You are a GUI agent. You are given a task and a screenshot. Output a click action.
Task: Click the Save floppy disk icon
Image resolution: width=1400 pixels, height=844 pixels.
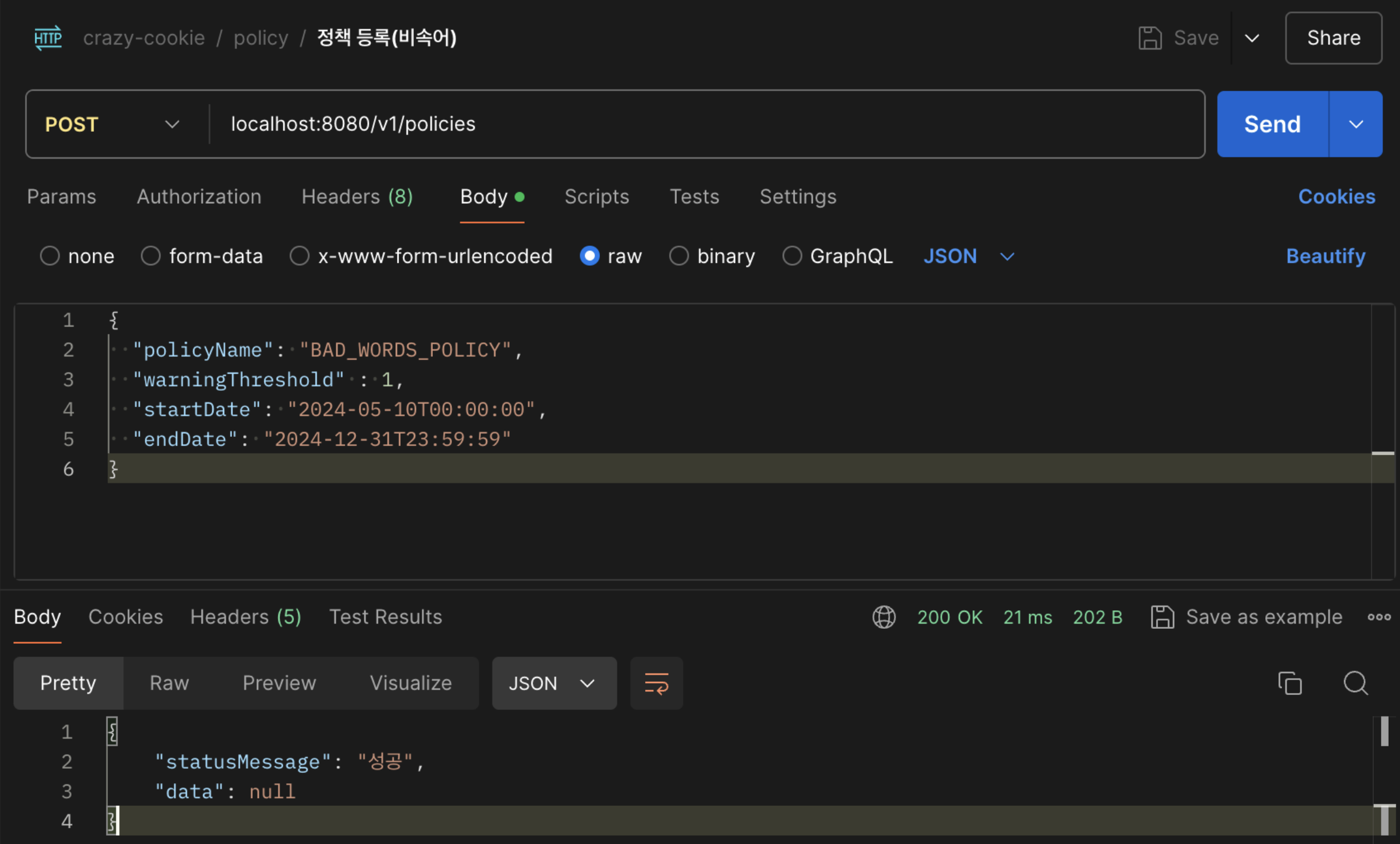pos(1150,38)
